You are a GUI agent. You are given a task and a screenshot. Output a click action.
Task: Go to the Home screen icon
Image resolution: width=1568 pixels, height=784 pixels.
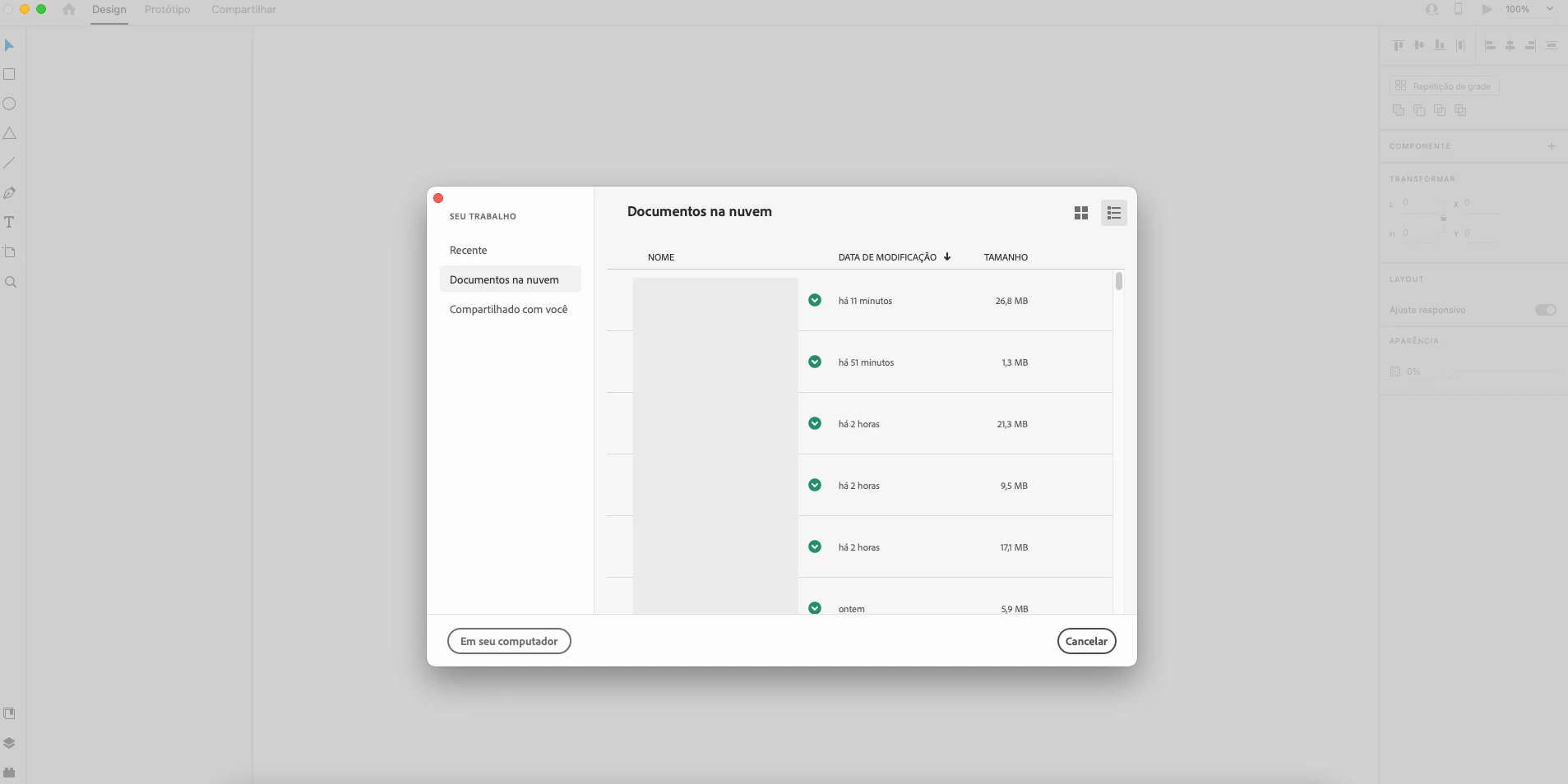[x=69, y=9]
